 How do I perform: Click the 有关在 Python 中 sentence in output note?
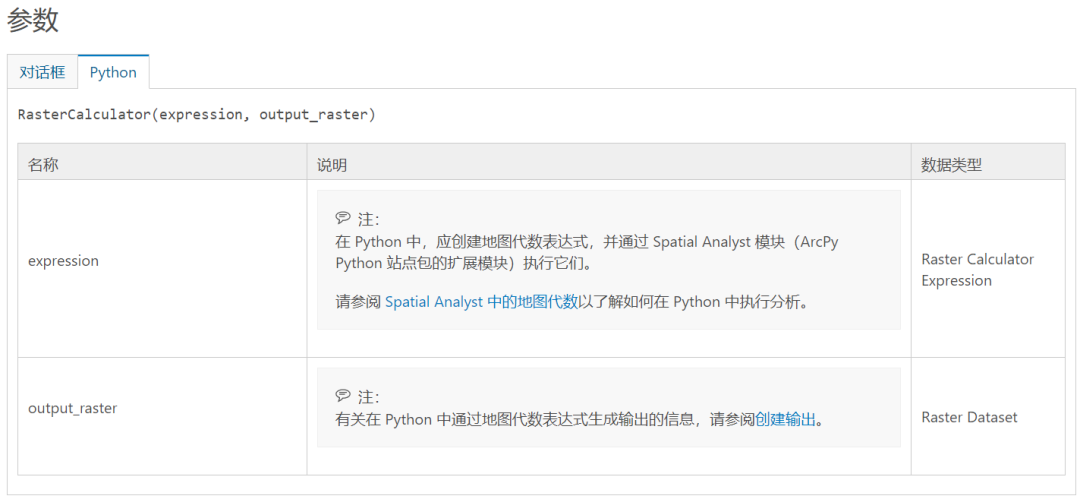579,419
